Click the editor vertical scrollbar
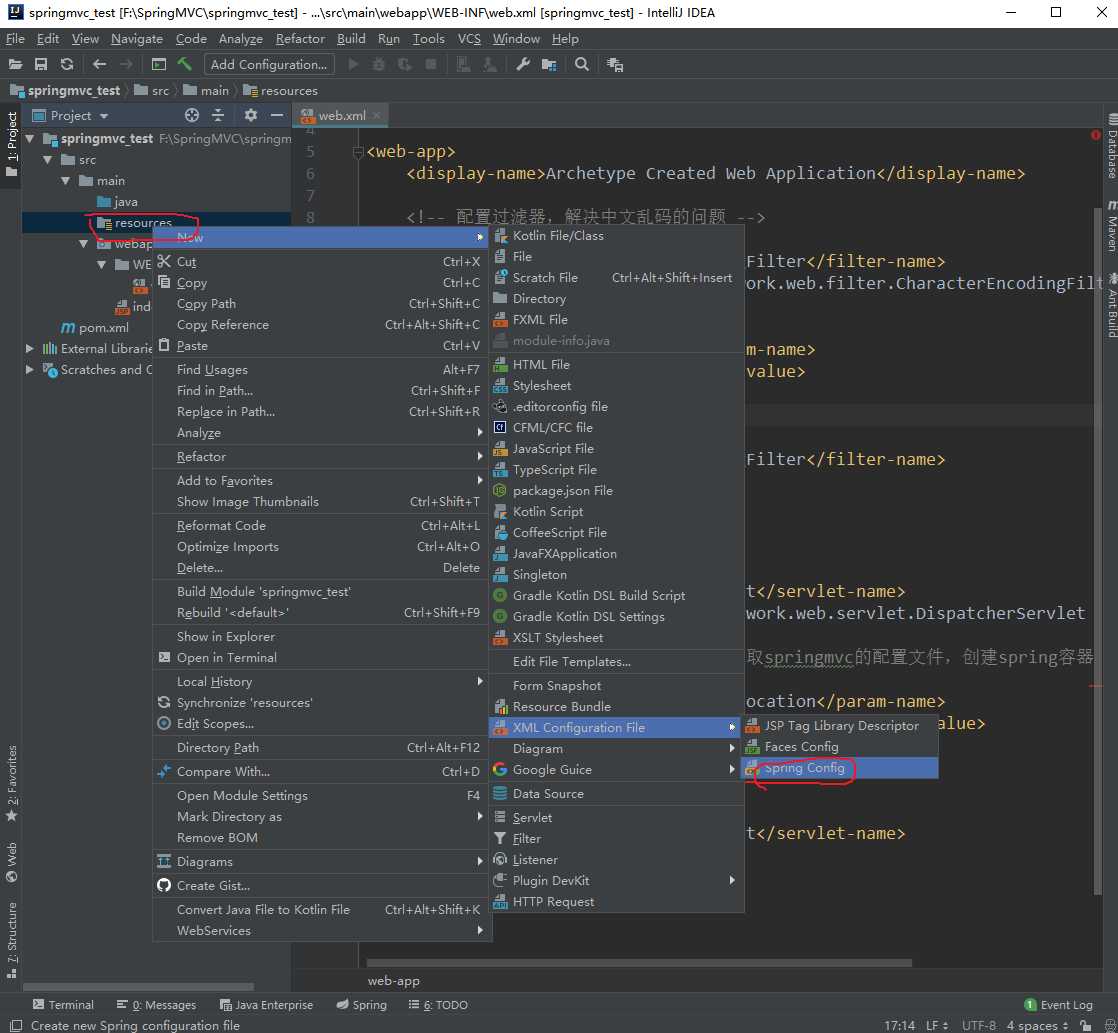 (1097, 549)
